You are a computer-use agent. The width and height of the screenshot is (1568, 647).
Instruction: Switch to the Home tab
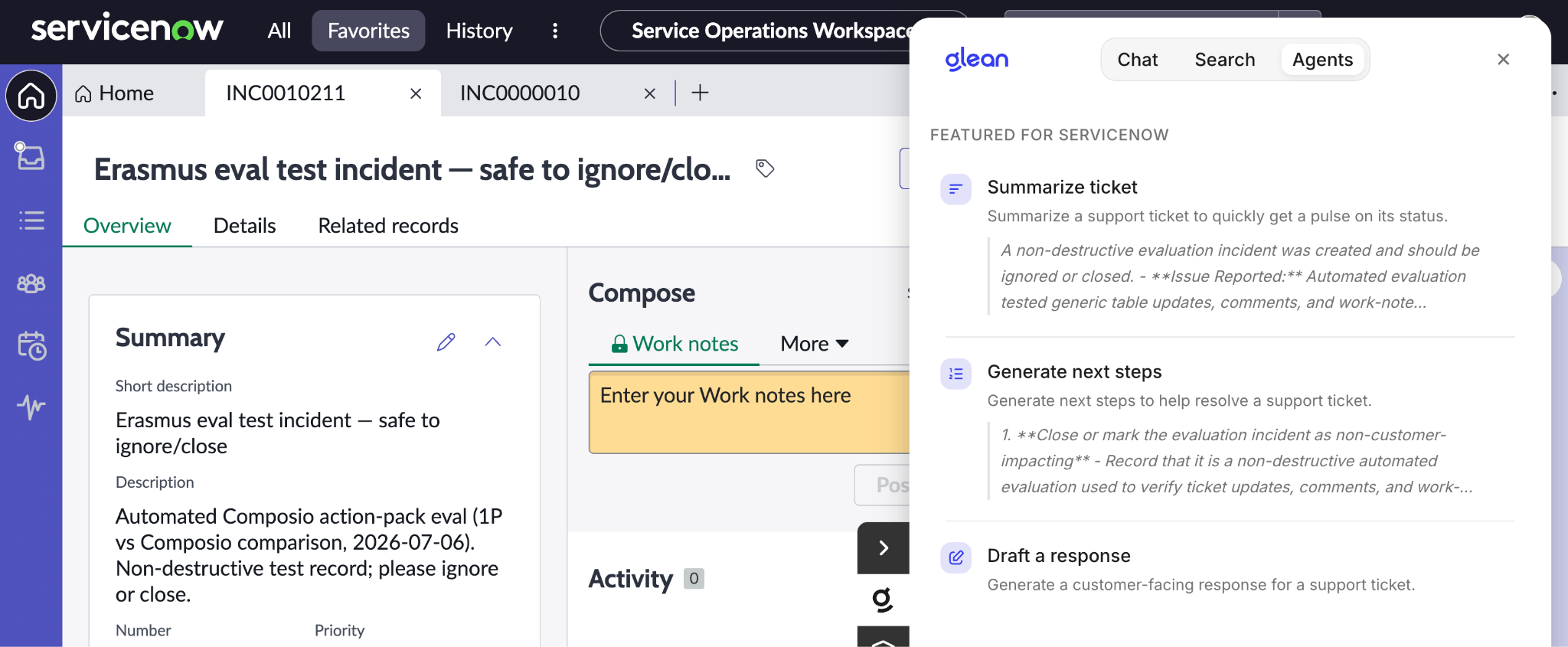click(115, 93)
